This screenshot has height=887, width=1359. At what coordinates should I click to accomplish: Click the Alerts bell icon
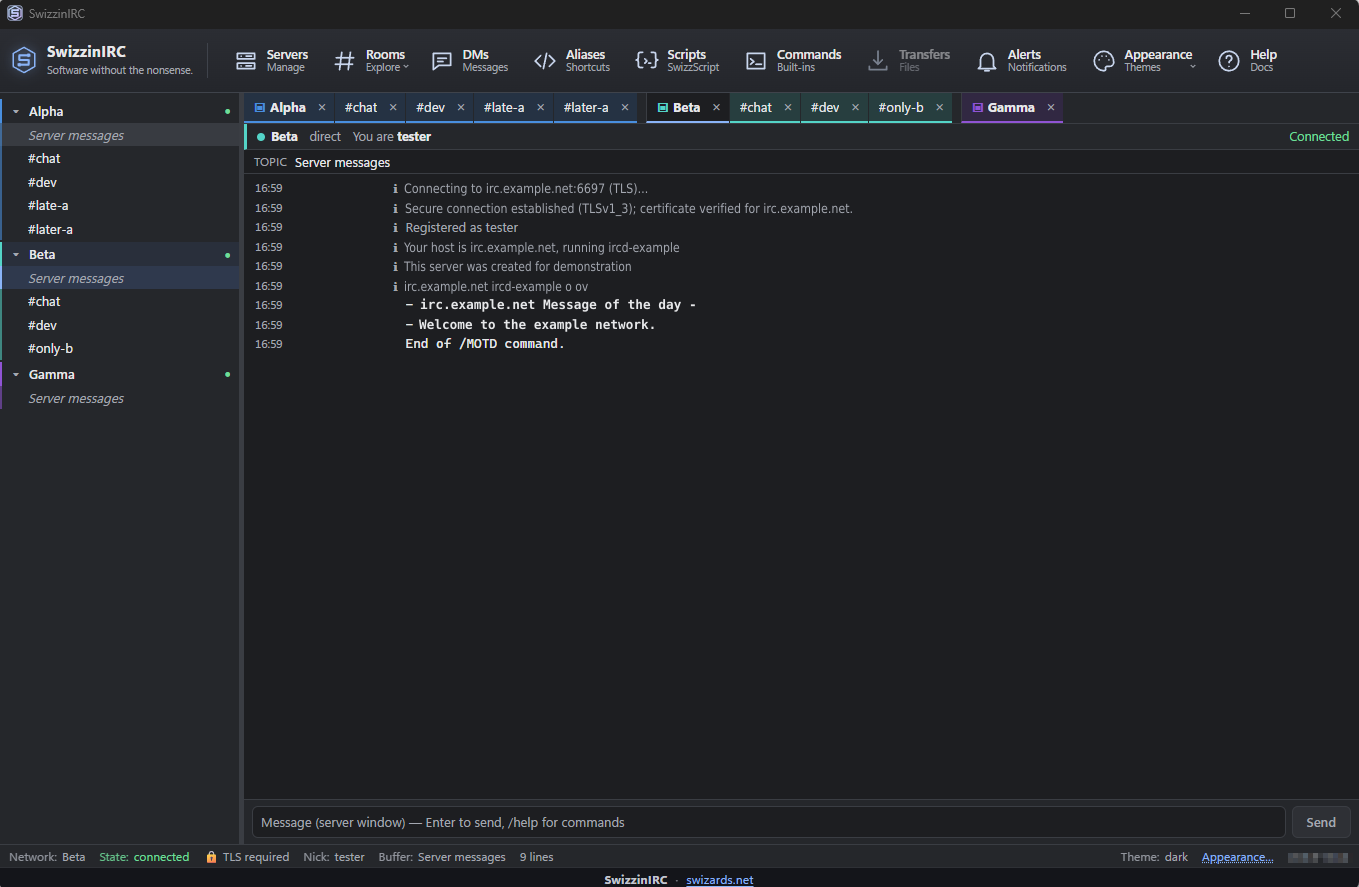tap(987, 61)
